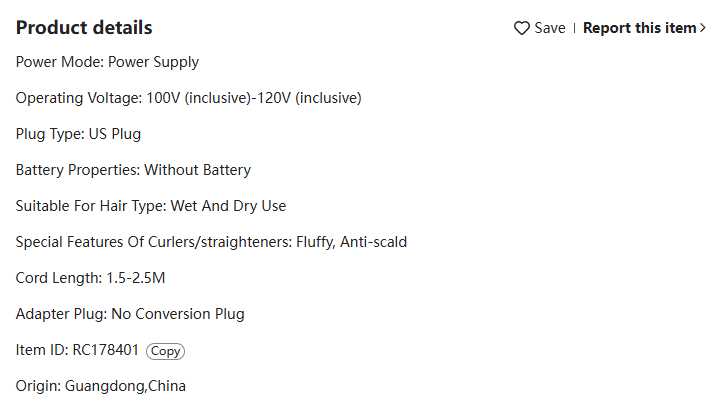The image size is (718, 412).
Task: Click the Save label beside the heart
Action: tap(550, 28)
